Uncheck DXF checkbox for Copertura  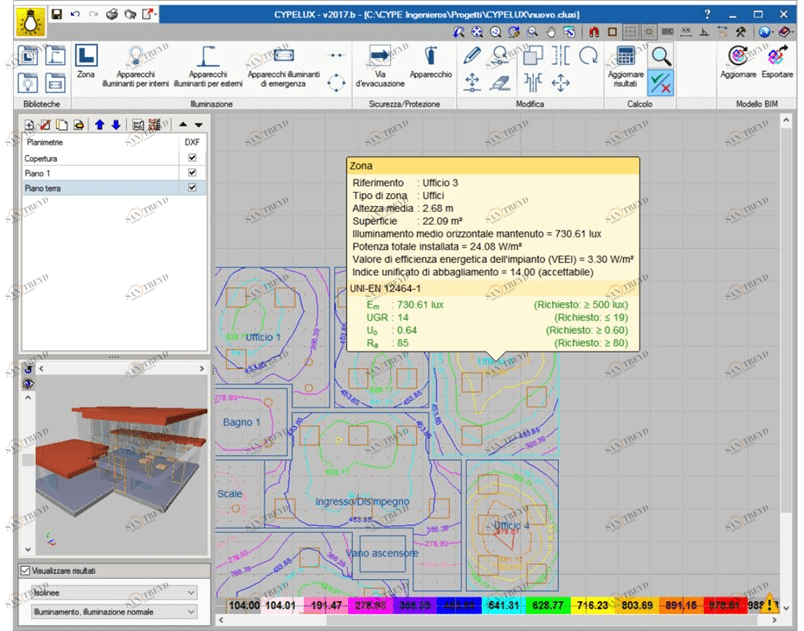click(x=192, y=158)
